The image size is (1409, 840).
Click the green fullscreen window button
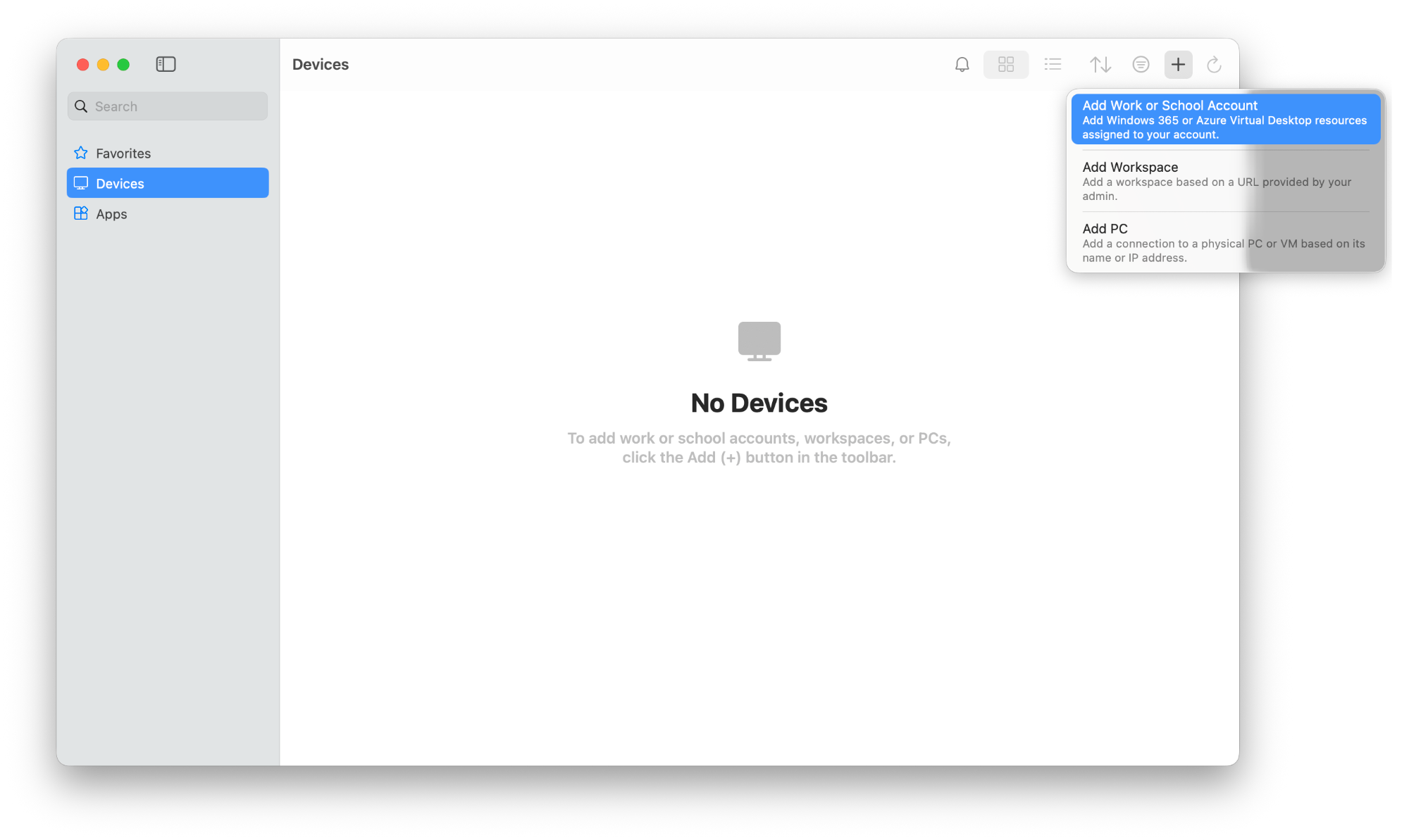pyautogui.click(x=123, y=65)
